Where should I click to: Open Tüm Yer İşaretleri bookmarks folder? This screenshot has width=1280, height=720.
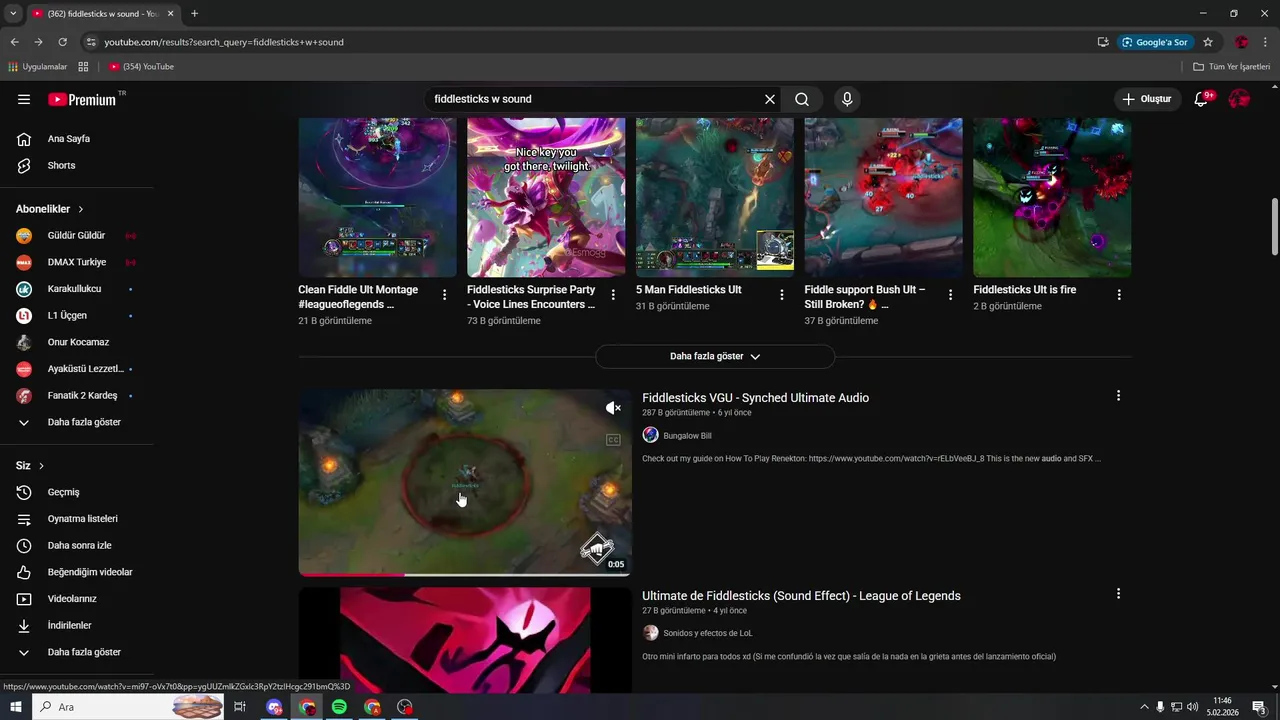(x=1232, y=67)
